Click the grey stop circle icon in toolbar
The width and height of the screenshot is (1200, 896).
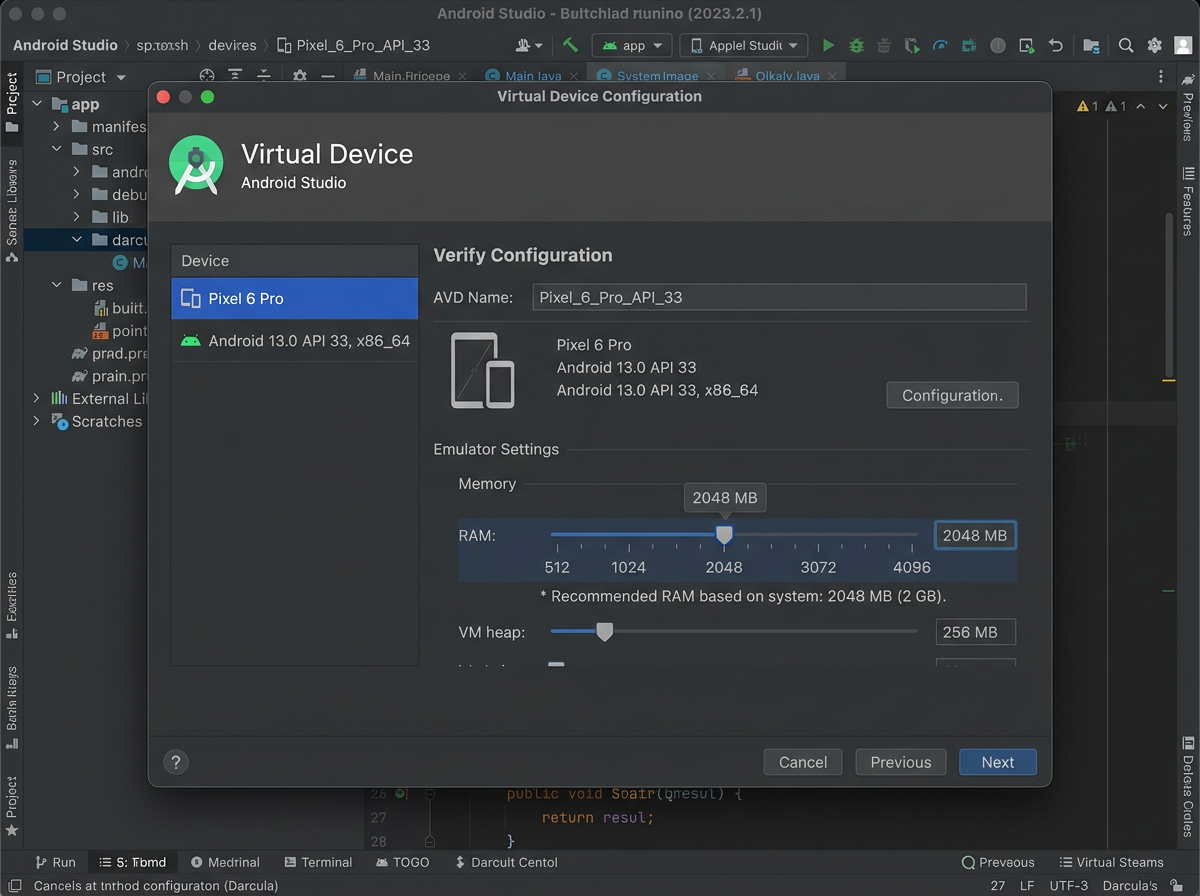pos(997,45)
